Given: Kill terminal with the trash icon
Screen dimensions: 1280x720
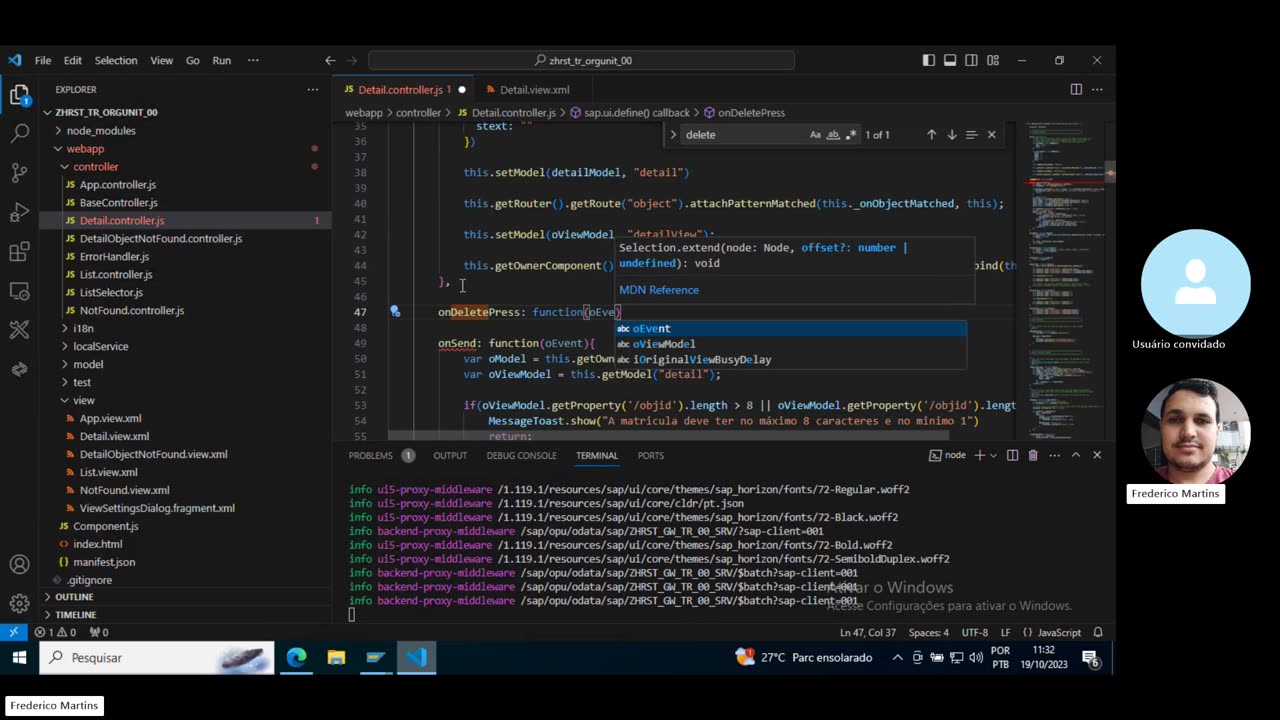Looking at the screenshot, I should point(1033,455).
